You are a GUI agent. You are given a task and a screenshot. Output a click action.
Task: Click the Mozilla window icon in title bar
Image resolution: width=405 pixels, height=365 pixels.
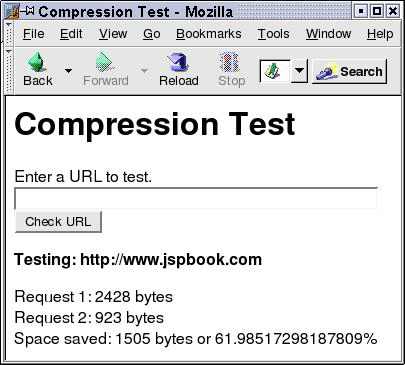(12, 12)
